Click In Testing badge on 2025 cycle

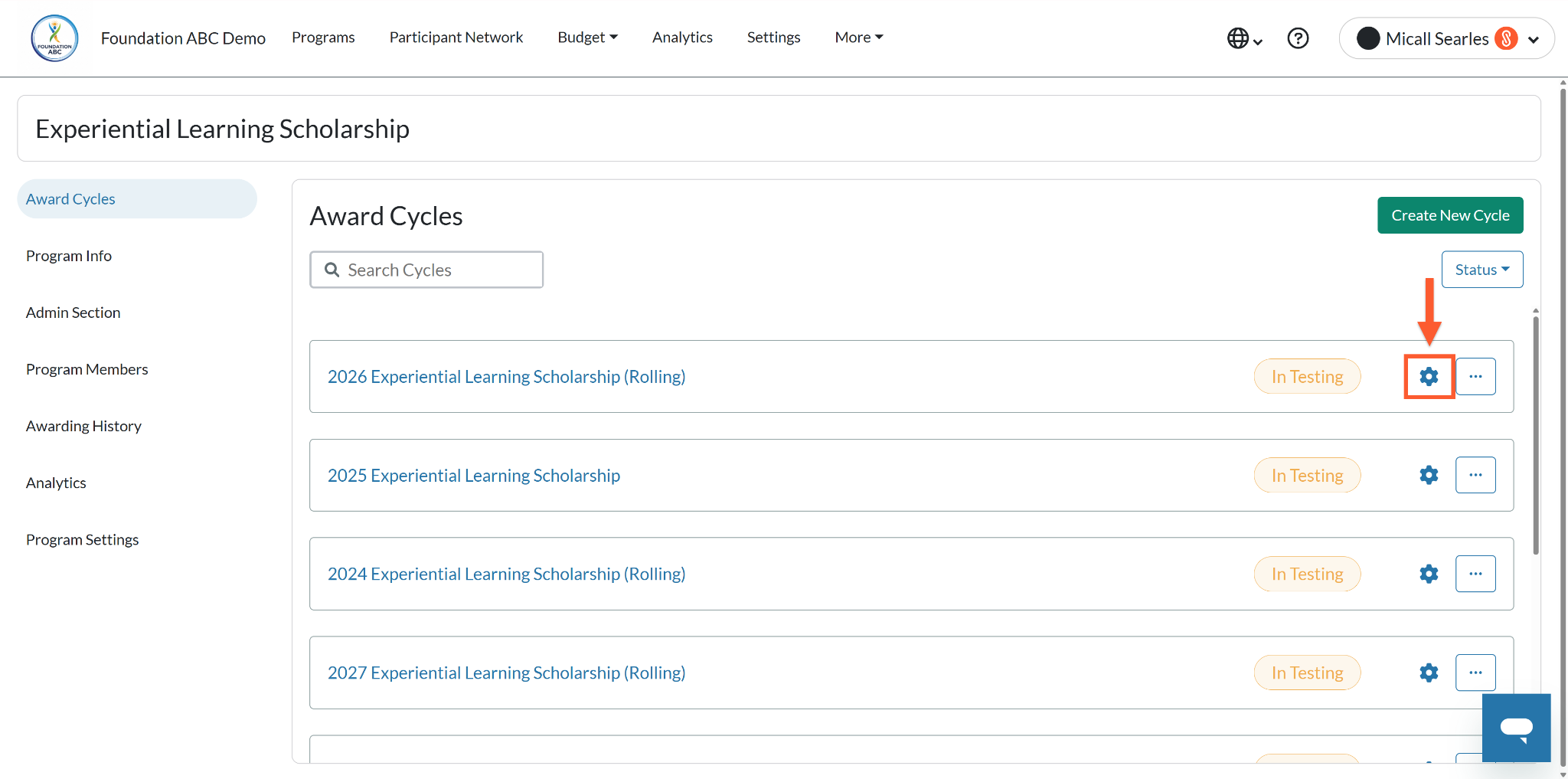click(x=1307, y=475)
